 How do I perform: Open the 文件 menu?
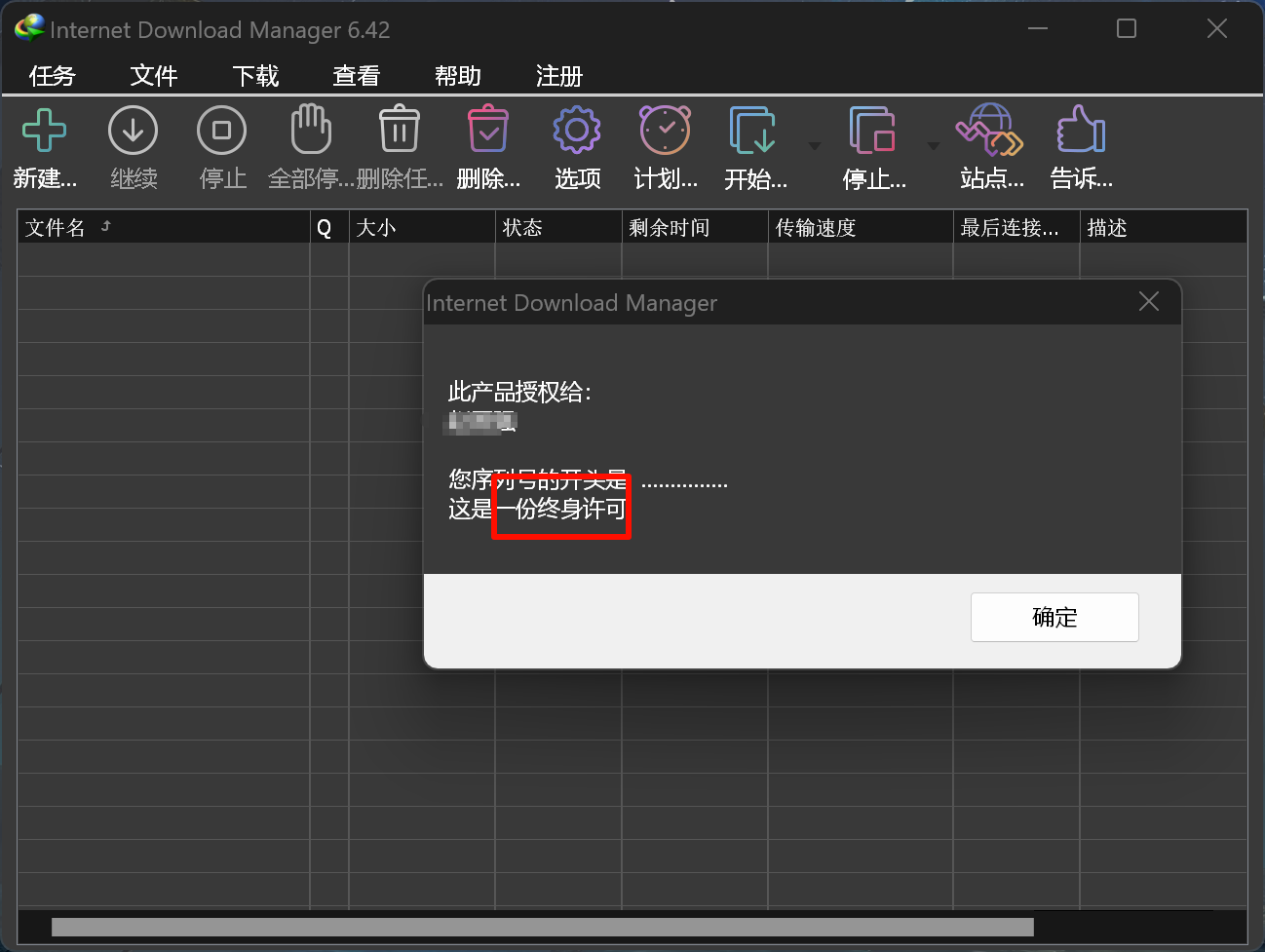(x=154, y=76)
